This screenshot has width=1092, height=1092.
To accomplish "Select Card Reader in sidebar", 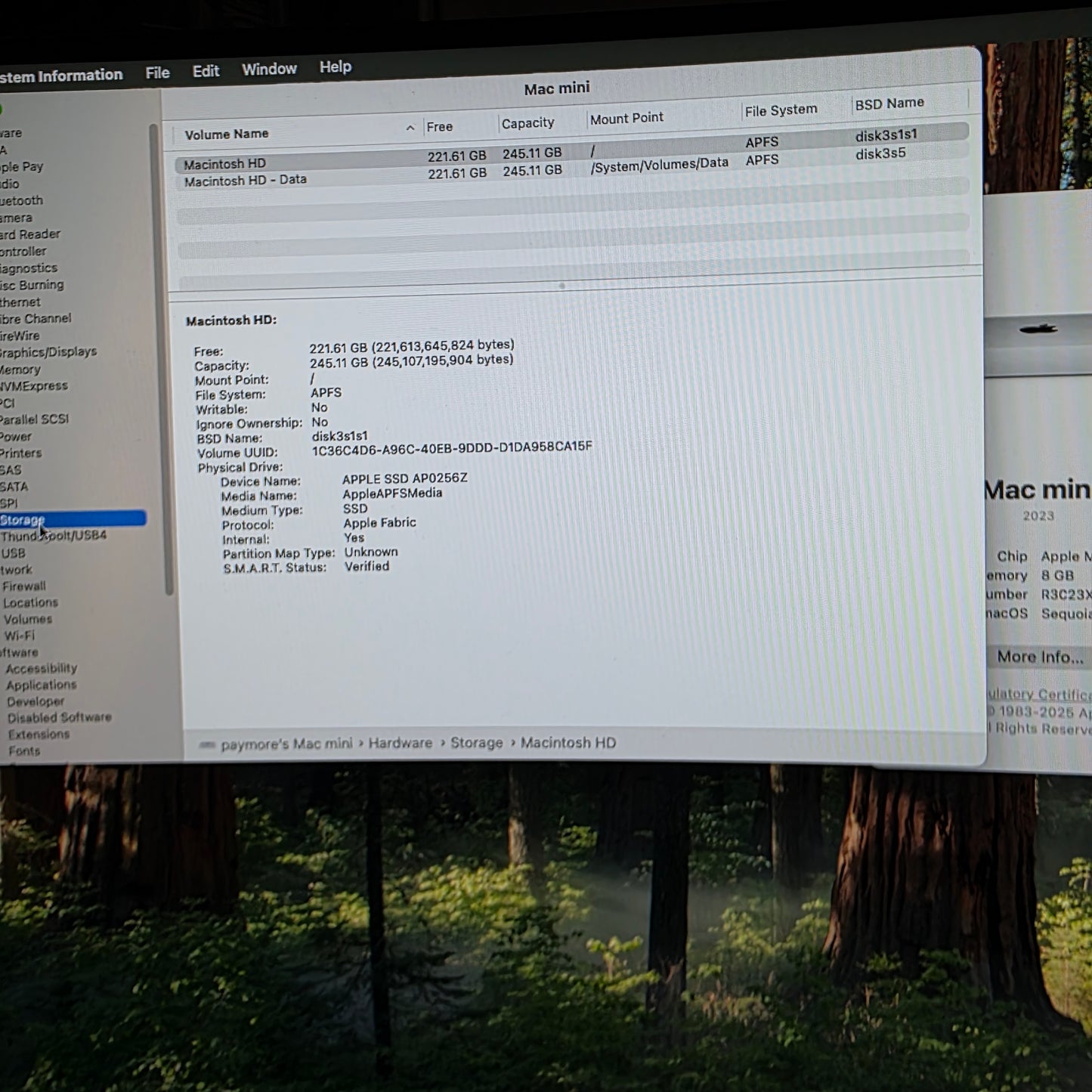I will (x=30, y=234).
